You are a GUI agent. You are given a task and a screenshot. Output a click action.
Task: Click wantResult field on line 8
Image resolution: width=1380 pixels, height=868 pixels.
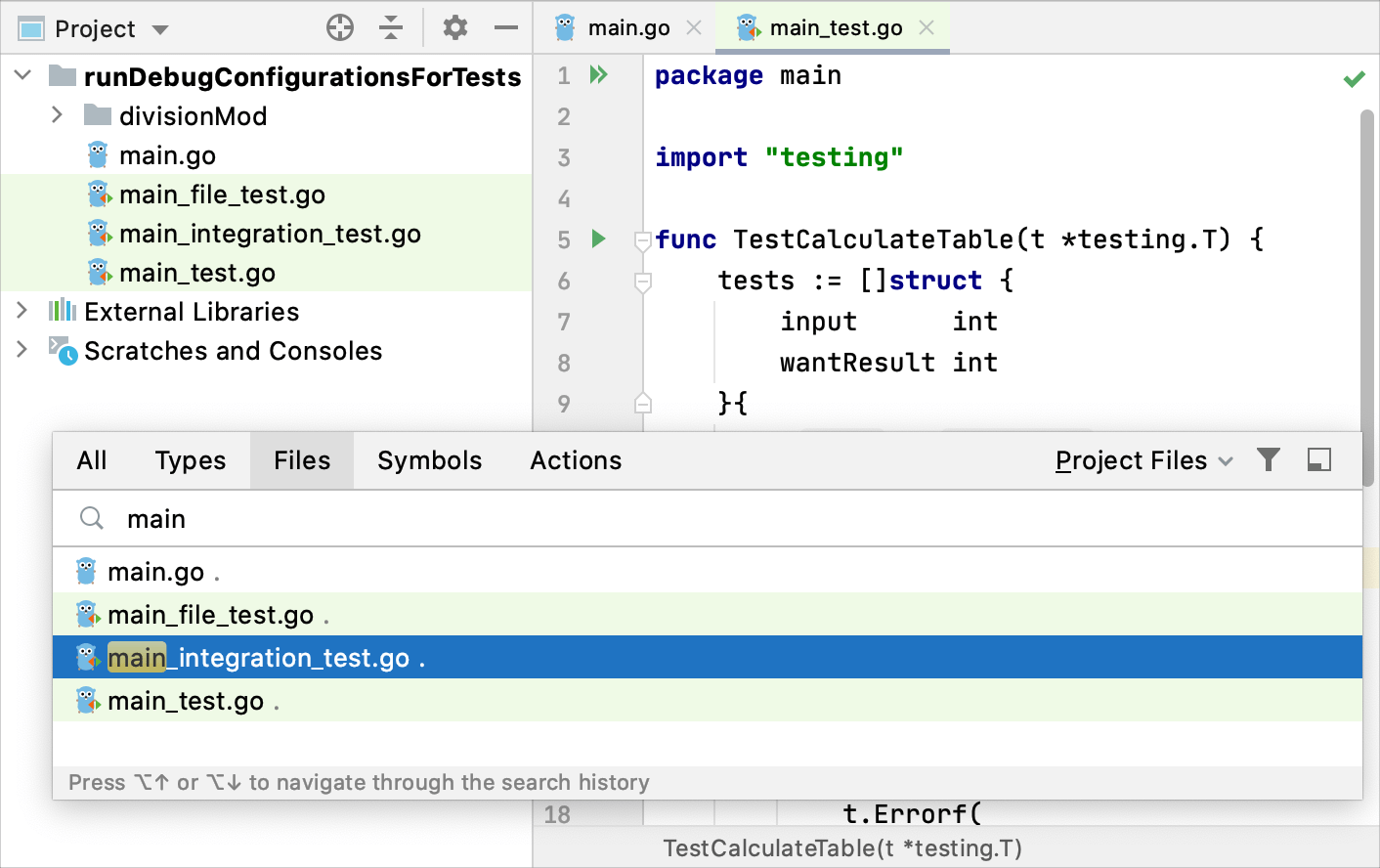[857, 363]
